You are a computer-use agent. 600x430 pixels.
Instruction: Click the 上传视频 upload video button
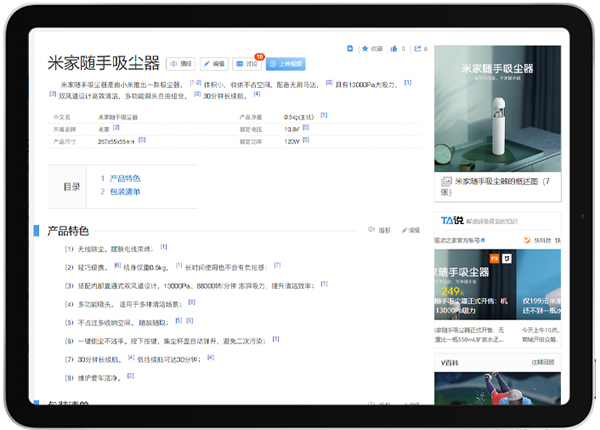click(x=285, y=63)
